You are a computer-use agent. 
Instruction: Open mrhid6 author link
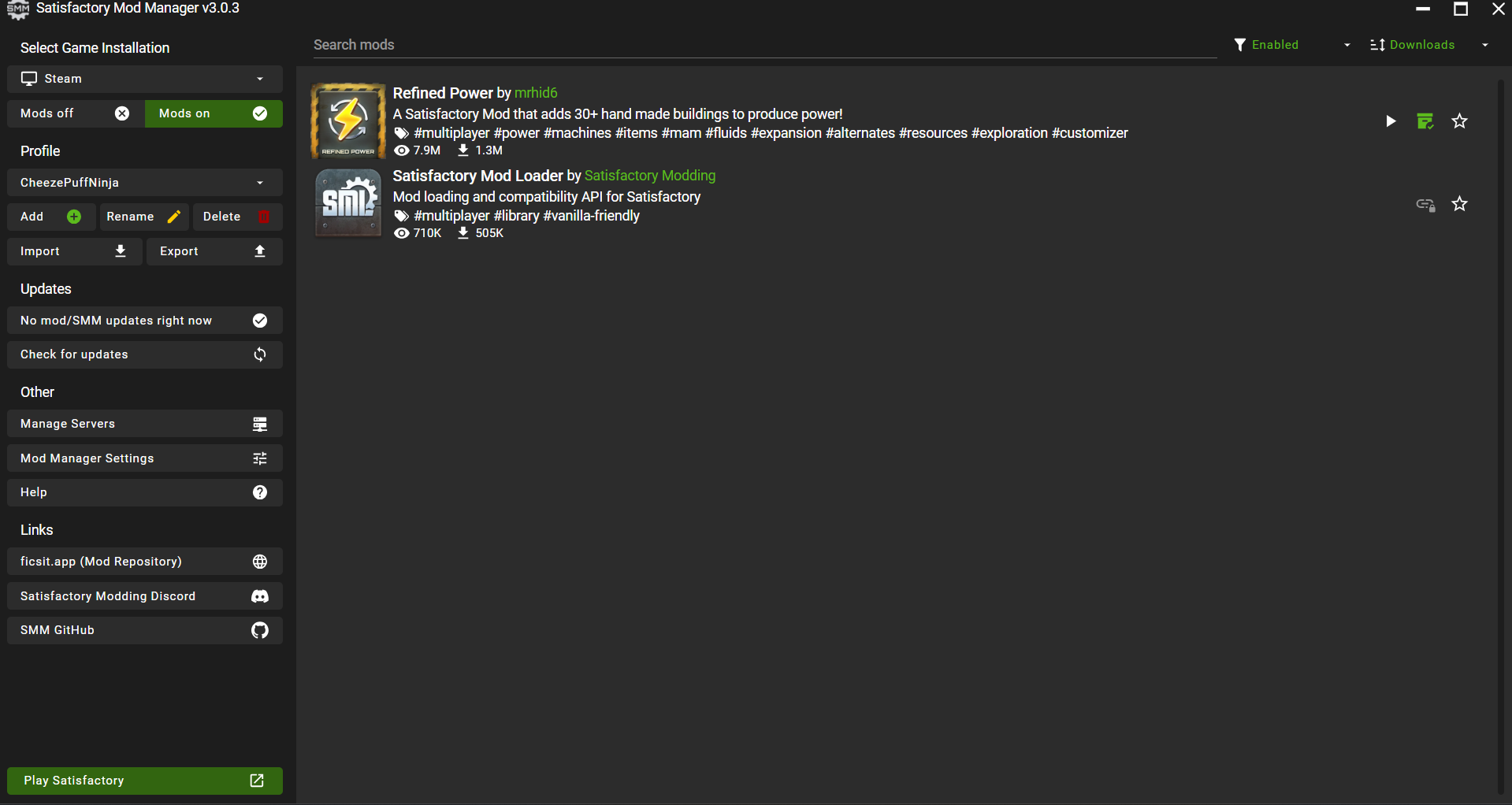536,93
